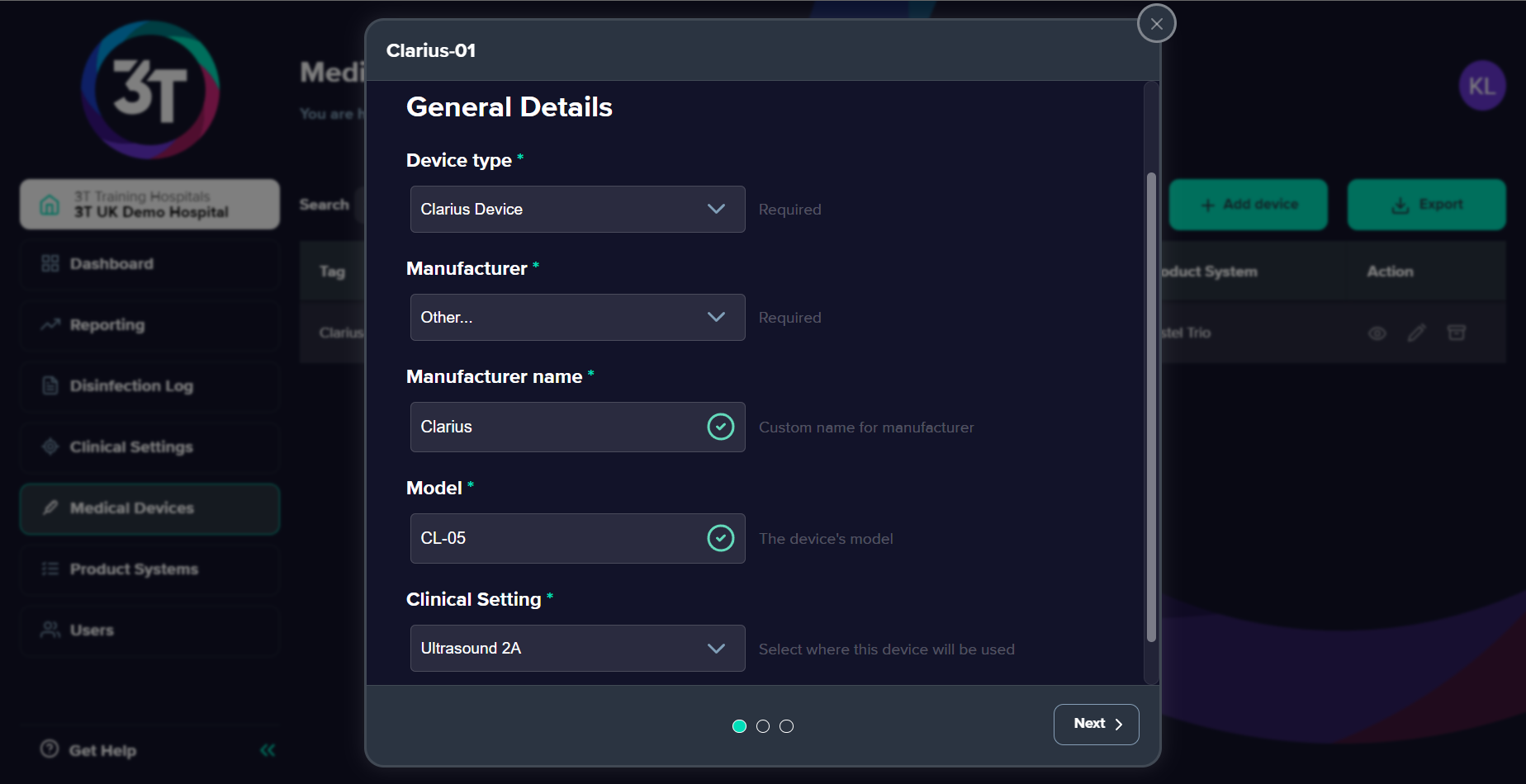
Task: Click the Disinfection Log document icon
Action: tap(50, 385)
